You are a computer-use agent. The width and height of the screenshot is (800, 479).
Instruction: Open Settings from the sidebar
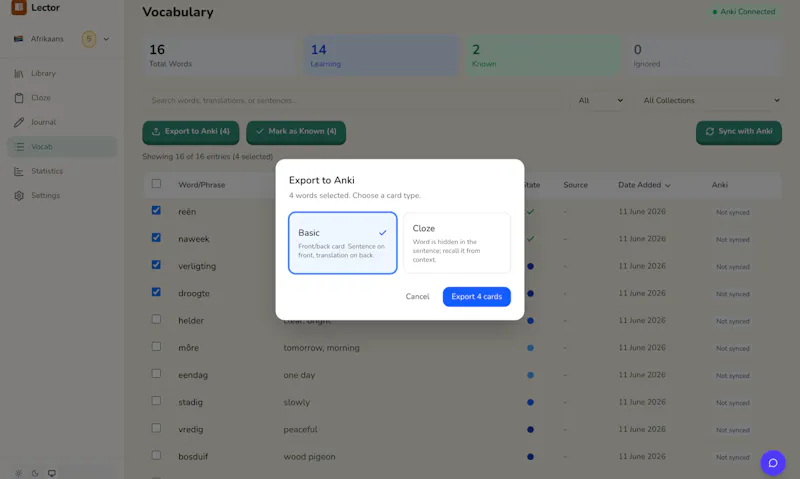tap(62, 196)
